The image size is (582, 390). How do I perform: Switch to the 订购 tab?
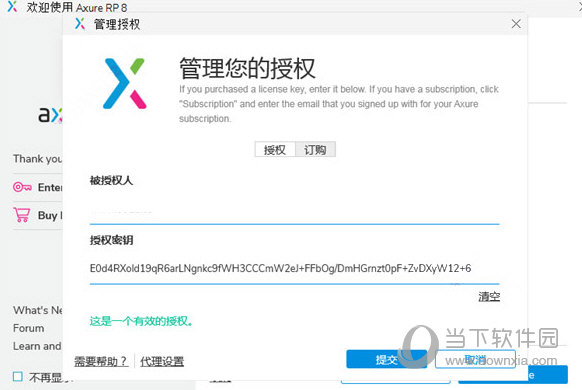[315, 150]
